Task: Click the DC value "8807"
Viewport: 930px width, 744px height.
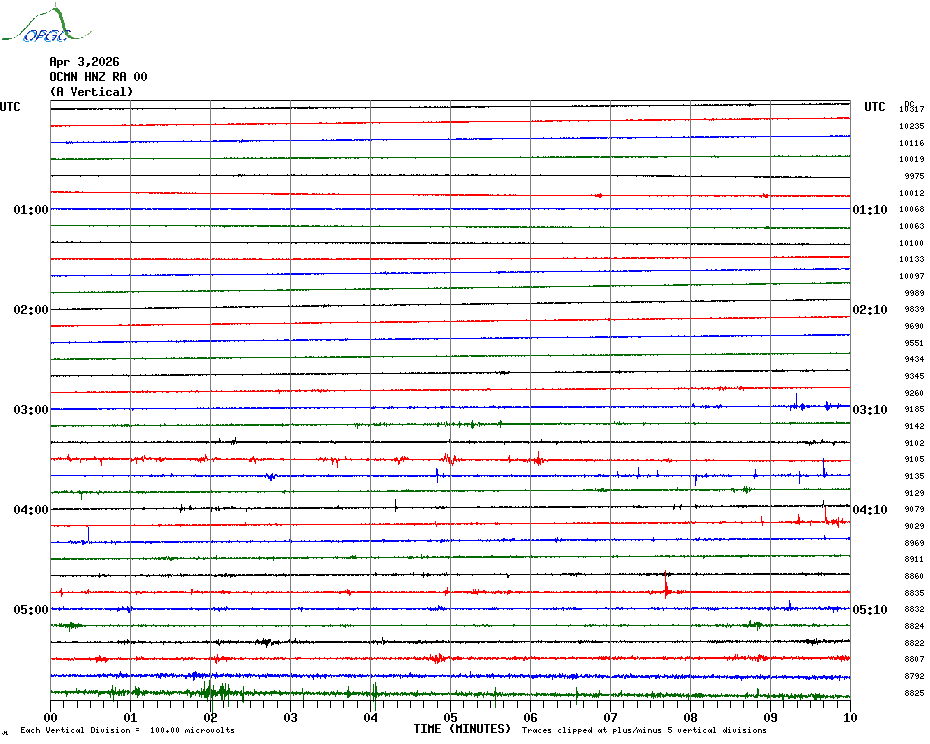Action: 914,659
